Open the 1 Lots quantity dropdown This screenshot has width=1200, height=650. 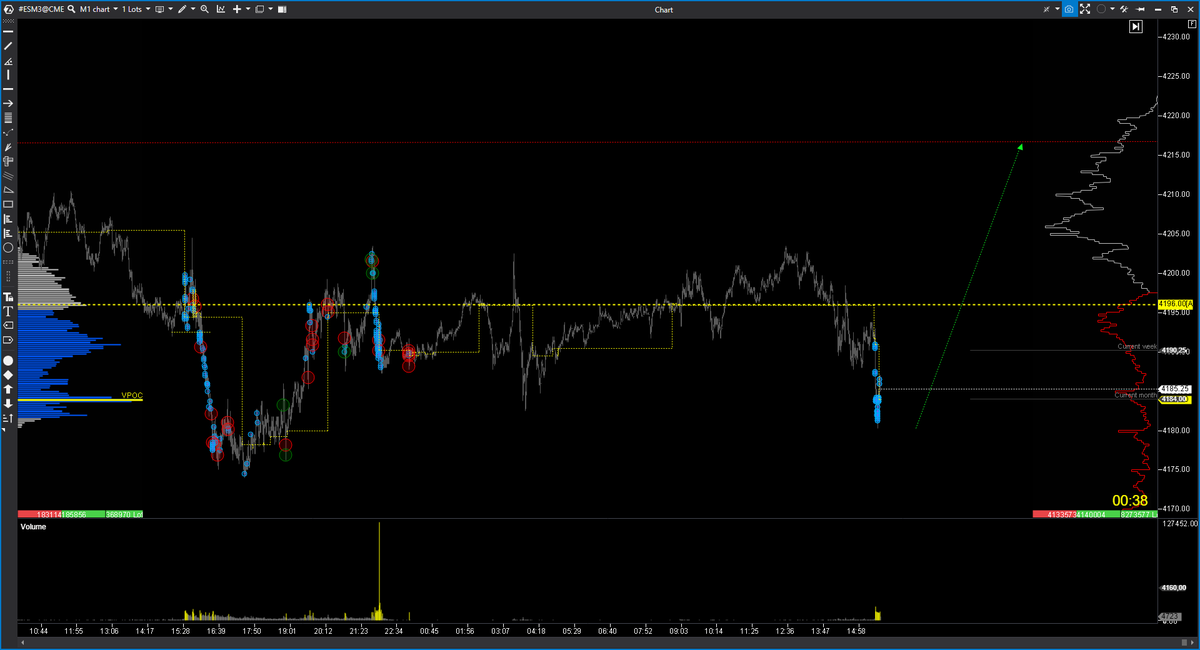tap(136, 9)
